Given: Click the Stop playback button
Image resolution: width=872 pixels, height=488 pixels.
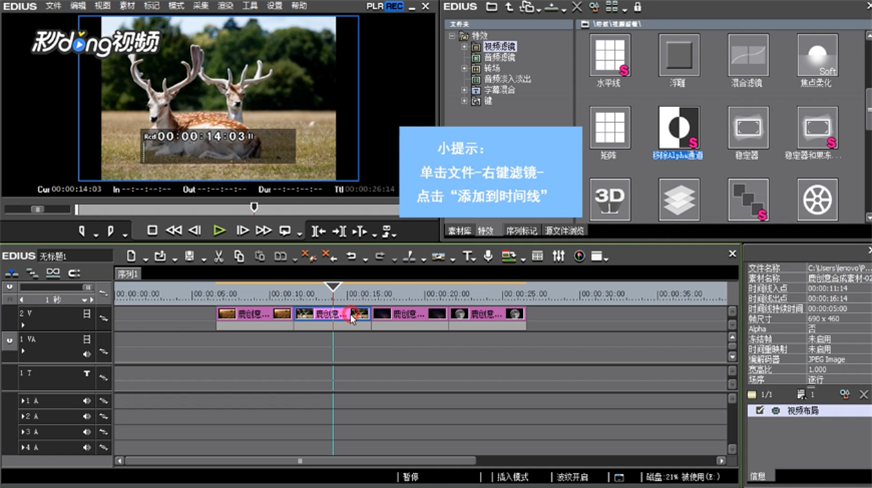Looking at the screenshot, I should pyautogui.click(x=152, y=230).
